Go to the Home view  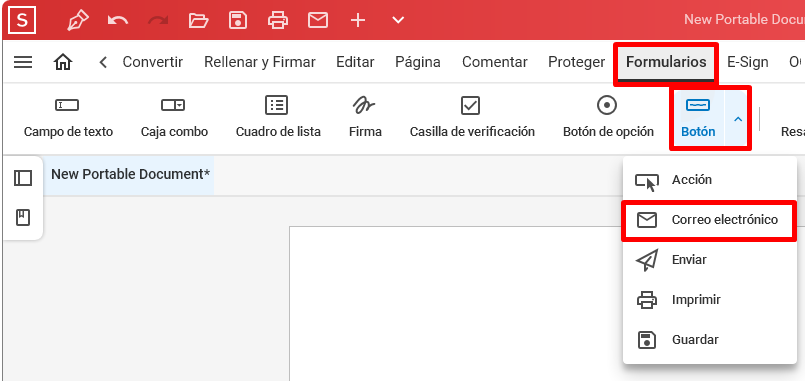63,62
